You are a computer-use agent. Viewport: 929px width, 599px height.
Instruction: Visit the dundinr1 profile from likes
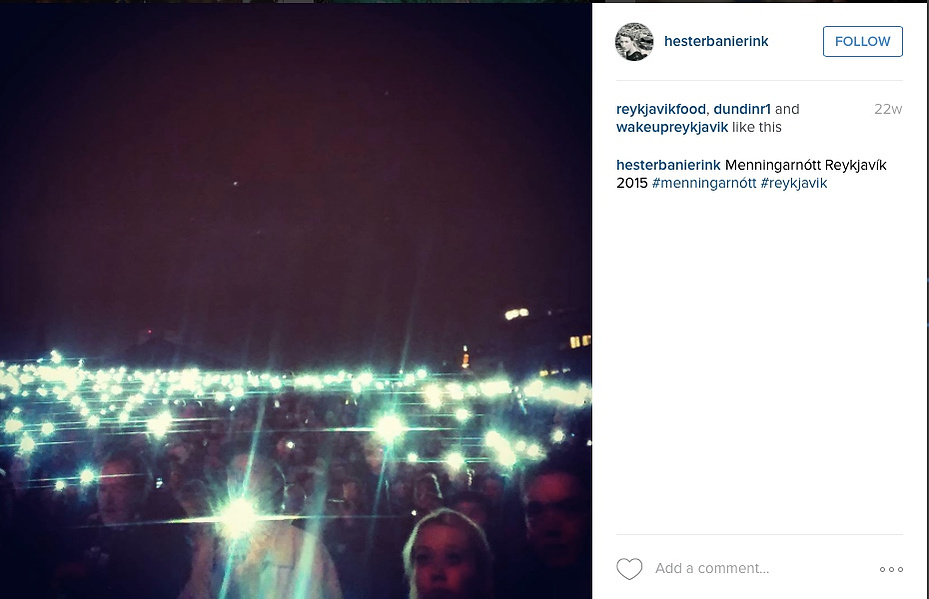click(x=742, y=109)
